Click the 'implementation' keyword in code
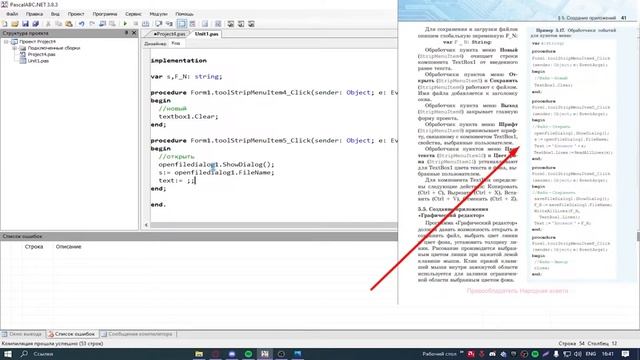This screenshot has height=360, width=640. coord(178,60)
